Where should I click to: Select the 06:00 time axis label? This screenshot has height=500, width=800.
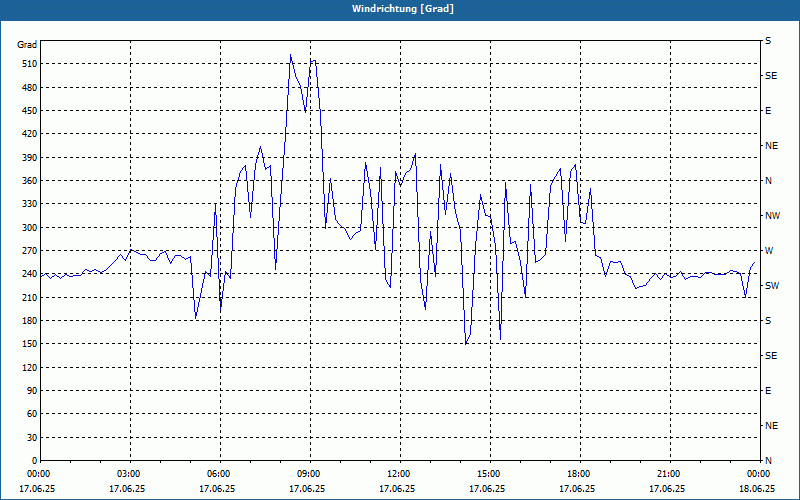(x=217, y=473)
